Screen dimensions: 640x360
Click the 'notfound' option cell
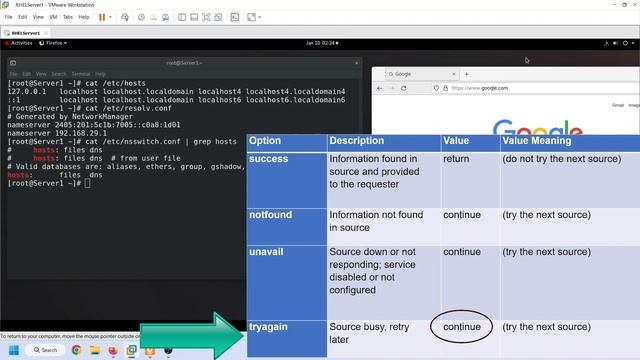tap(287, 227)
